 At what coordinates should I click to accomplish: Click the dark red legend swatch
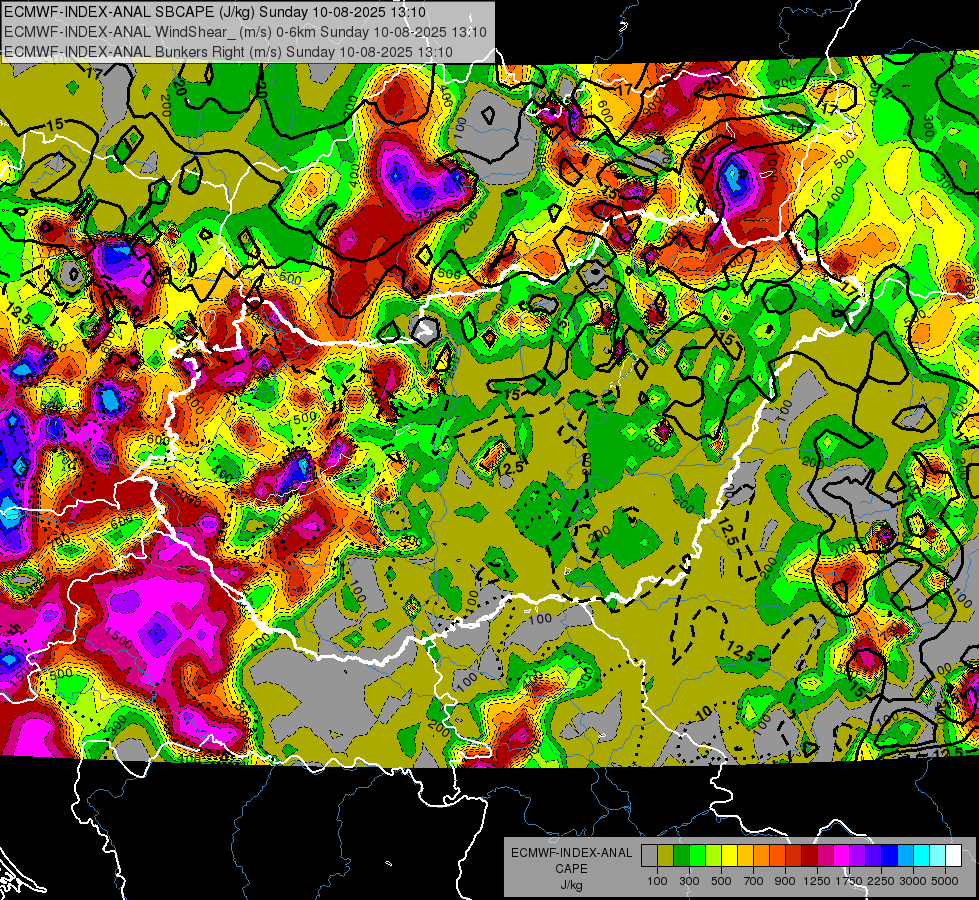coord(809,855)
